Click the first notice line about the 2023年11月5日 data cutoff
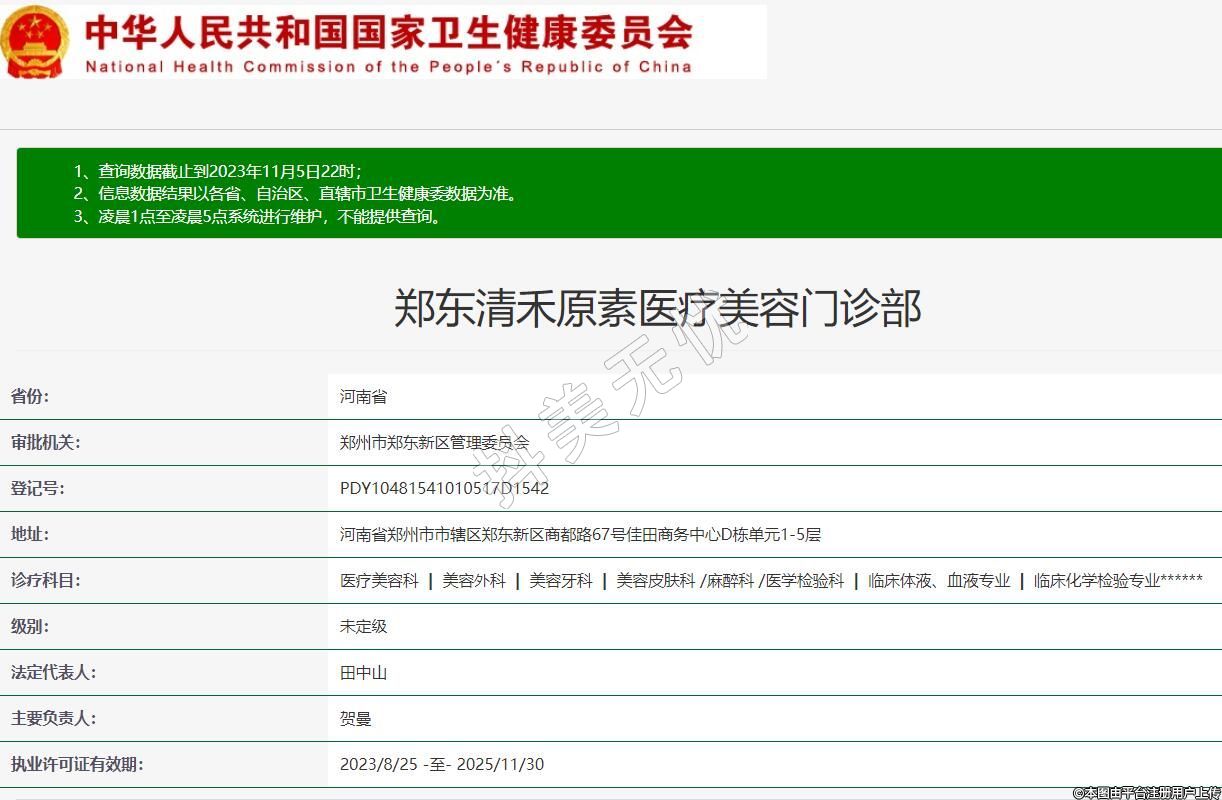The width and height of the screenshot is (1222, 800). (x=218, y=171)
